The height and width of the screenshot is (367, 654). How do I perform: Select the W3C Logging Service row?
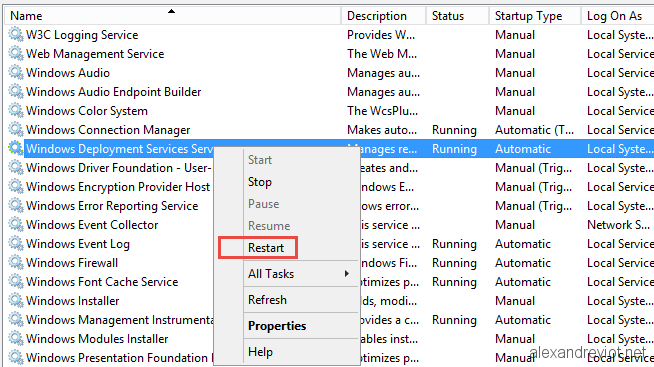(82, 35)
